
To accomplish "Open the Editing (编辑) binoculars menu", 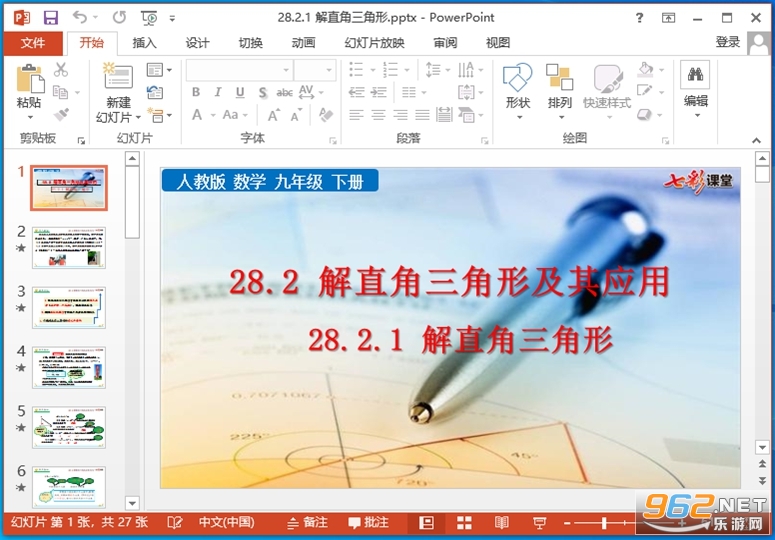I will click(x=695, y=89).
